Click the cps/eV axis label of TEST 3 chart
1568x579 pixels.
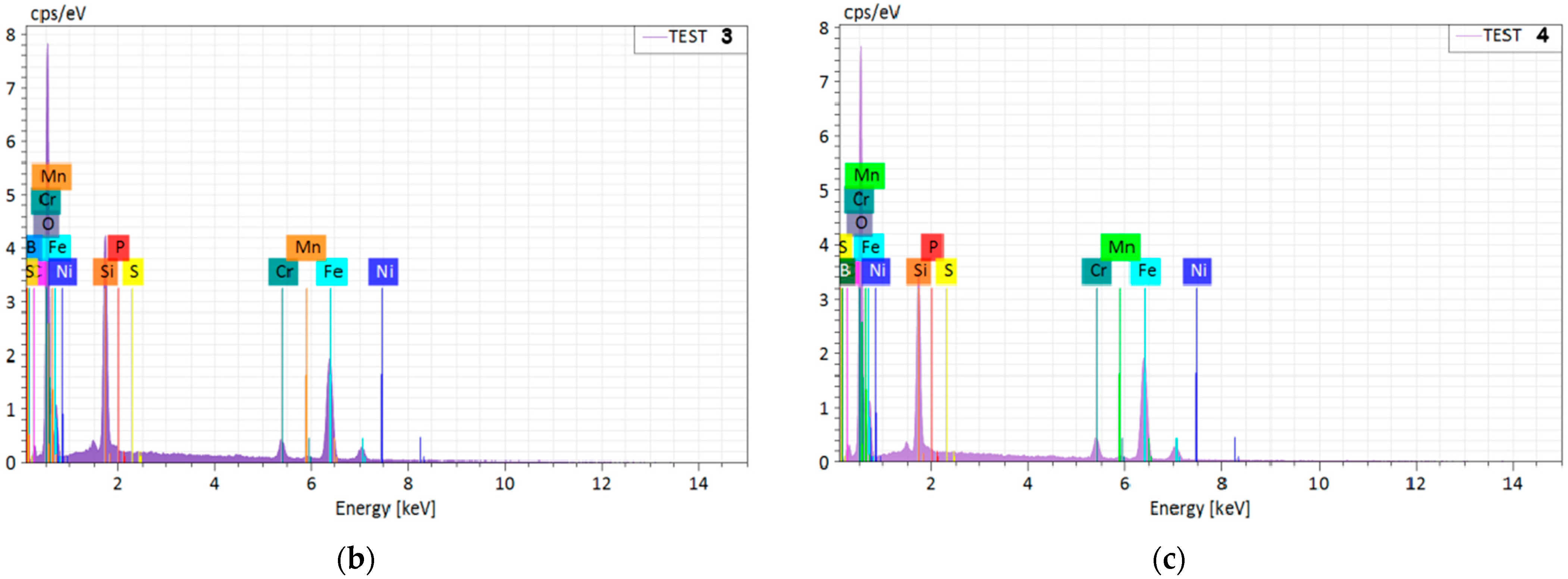point(58,13)
